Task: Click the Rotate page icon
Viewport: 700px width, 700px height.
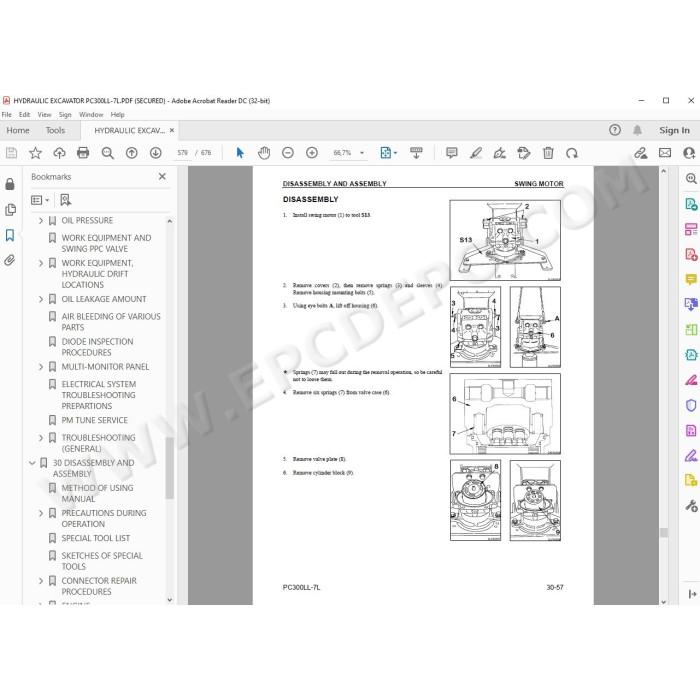Action: pyautogui.click(x=572, y=153)
